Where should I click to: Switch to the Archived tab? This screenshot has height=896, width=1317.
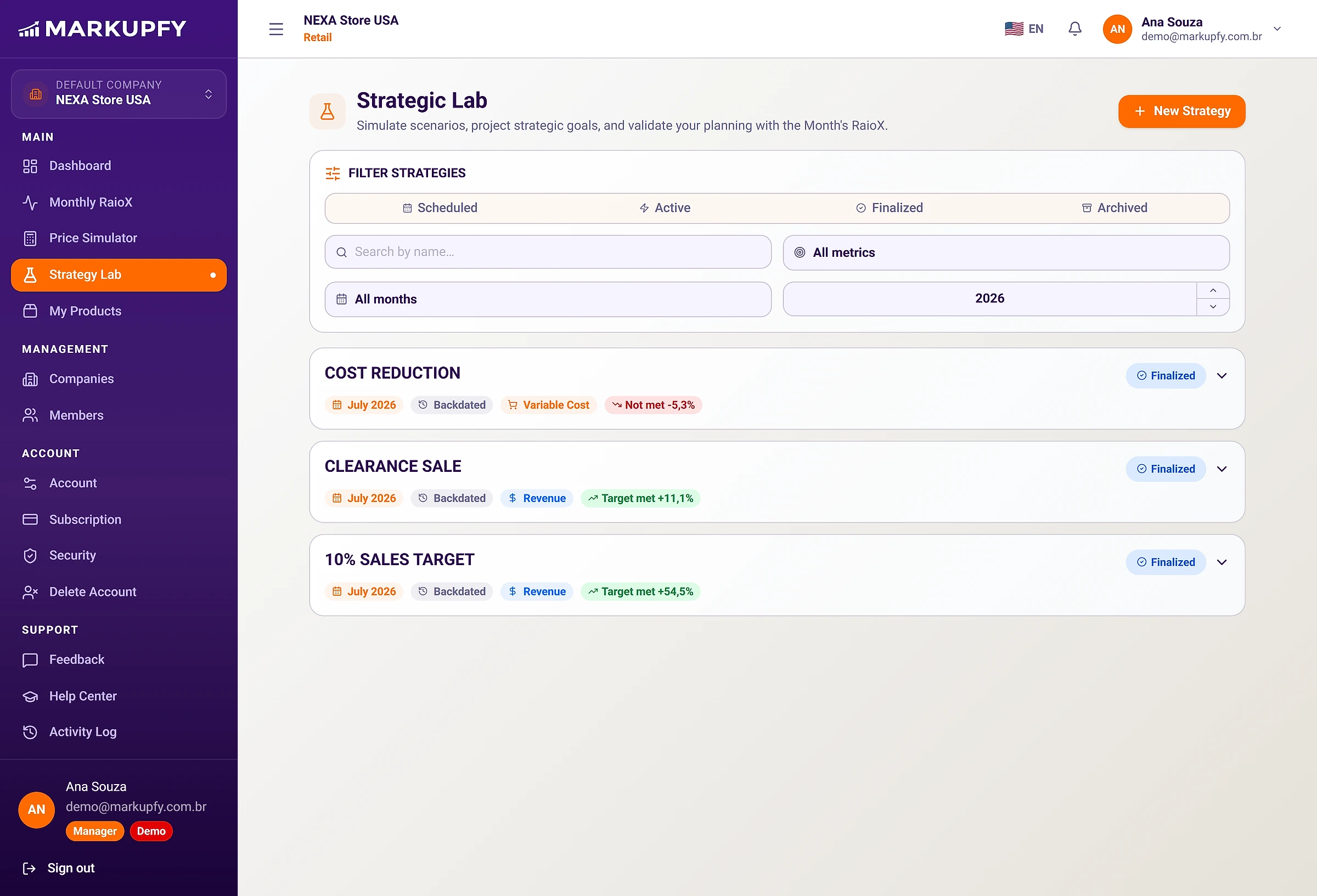click(x=1114, y=208)
